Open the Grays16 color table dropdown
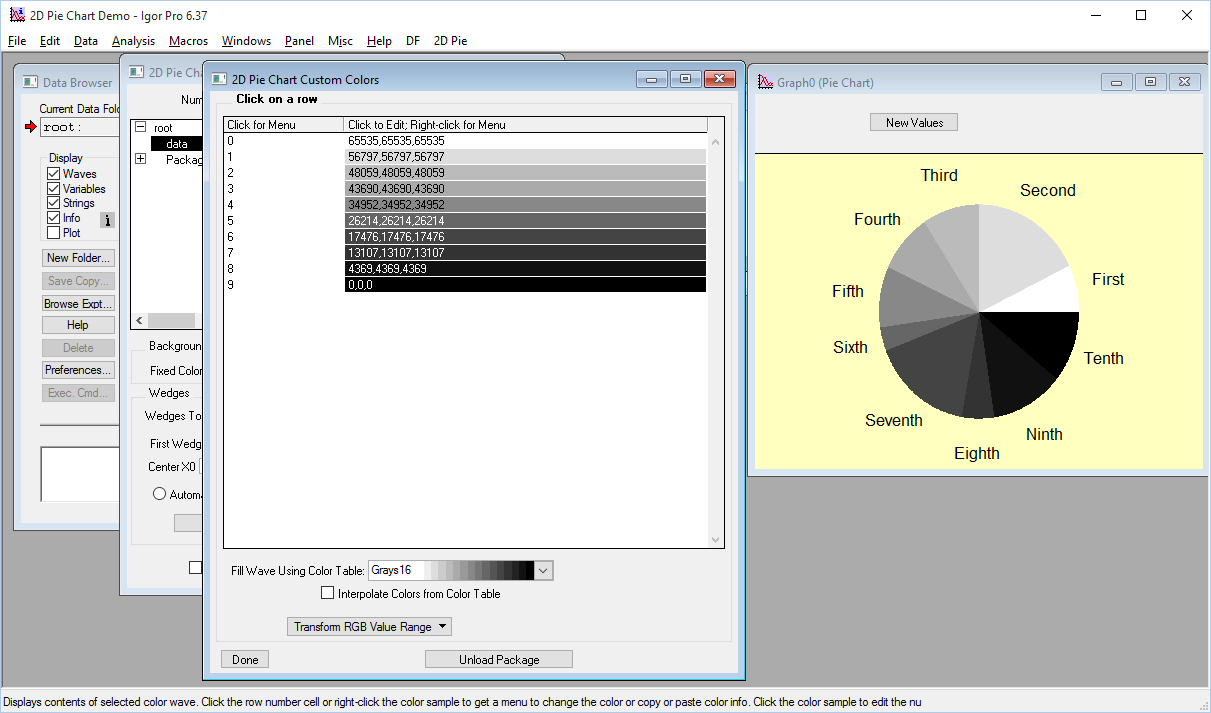 click(542, 570)
